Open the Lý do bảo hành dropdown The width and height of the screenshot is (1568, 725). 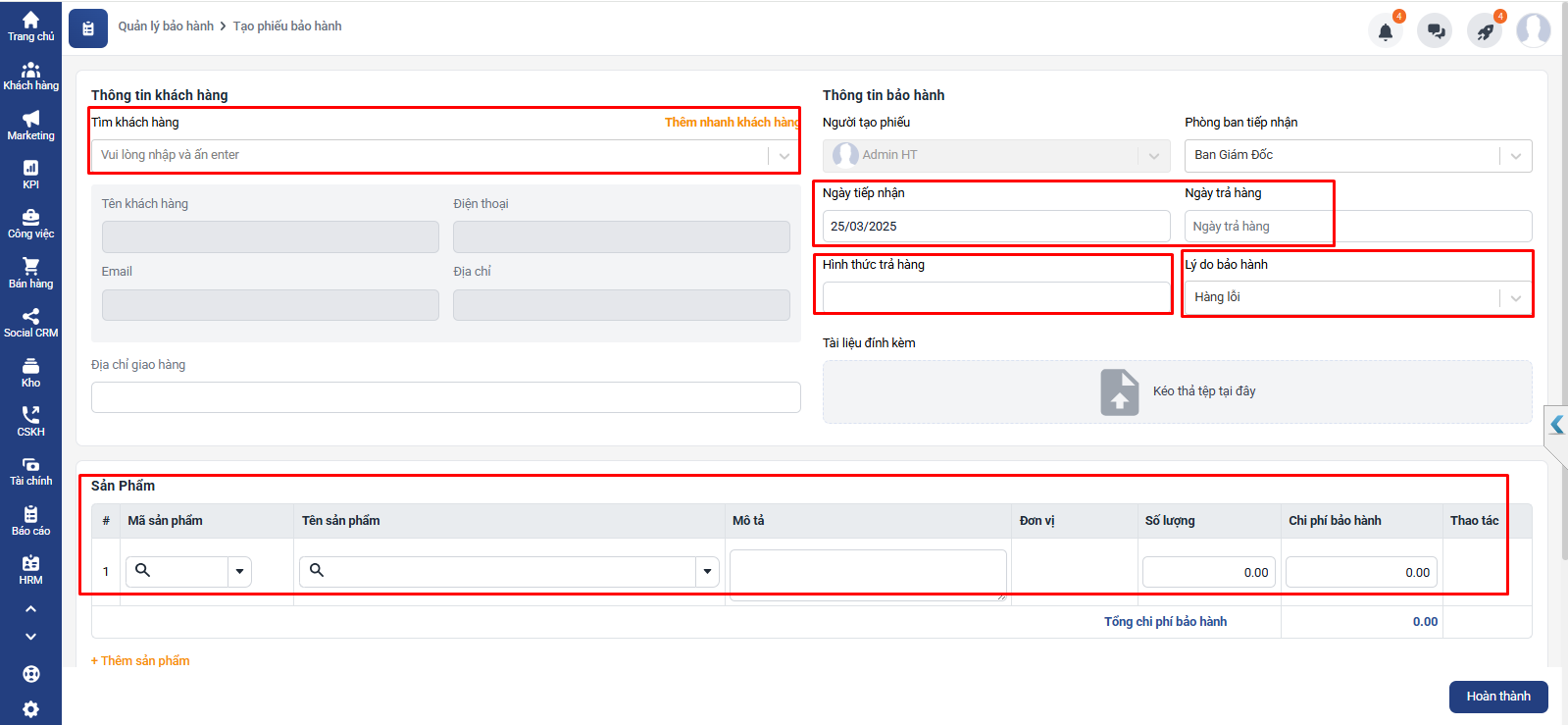tap(1515, 298)
